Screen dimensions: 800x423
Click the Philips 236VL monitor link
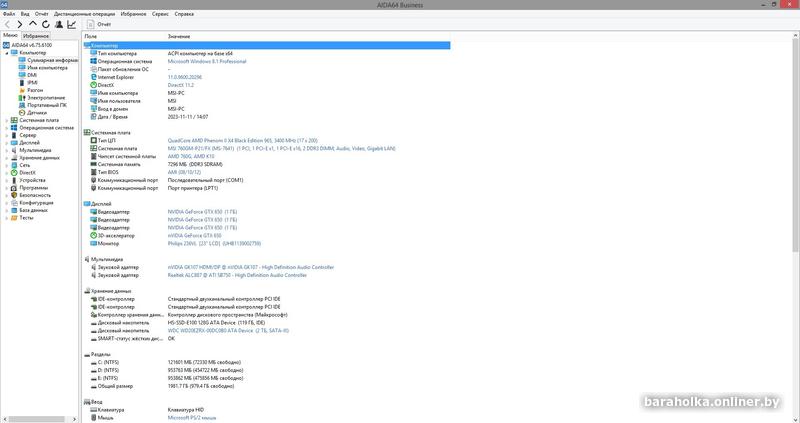[x=214, y=243]
